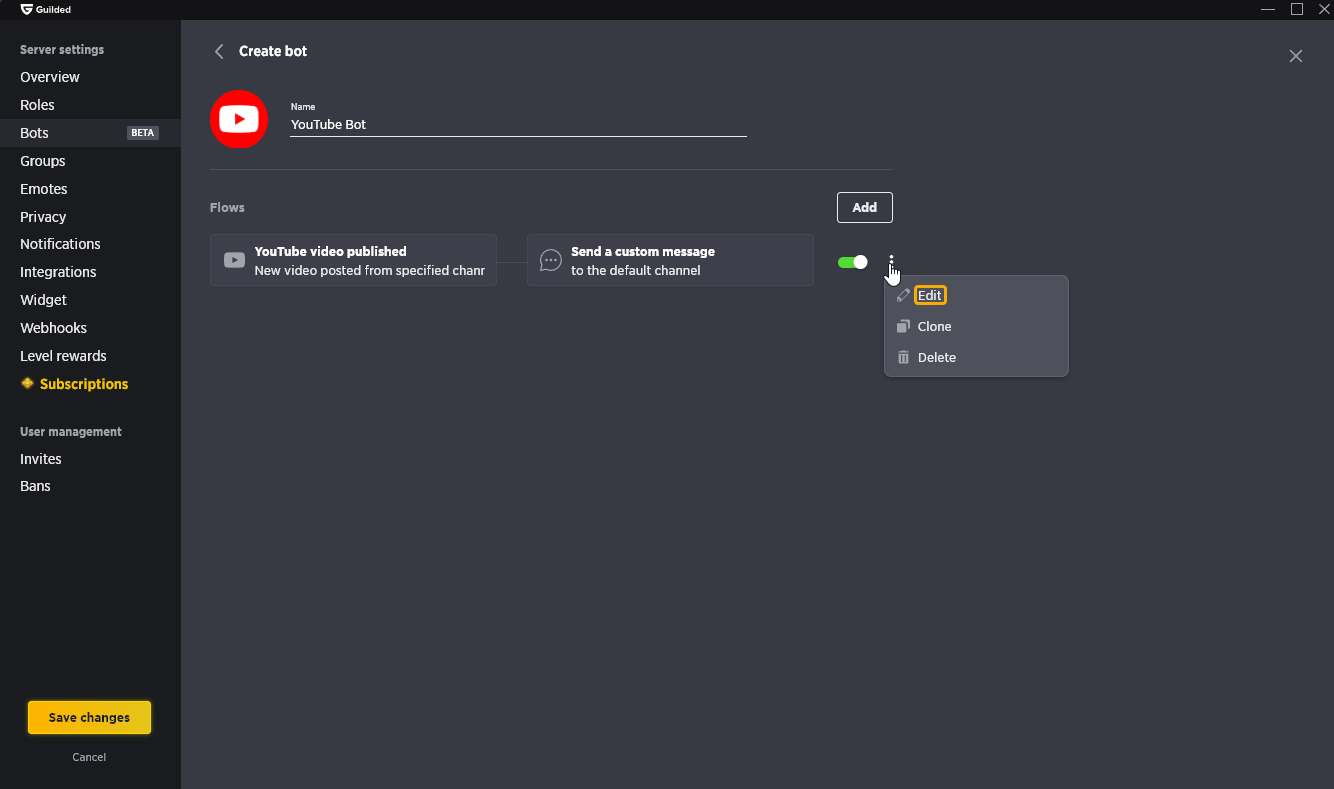Viewport: 1334px width, 789px height.
Task: Click the Flows section label
Action: click(x=227, y=208)
